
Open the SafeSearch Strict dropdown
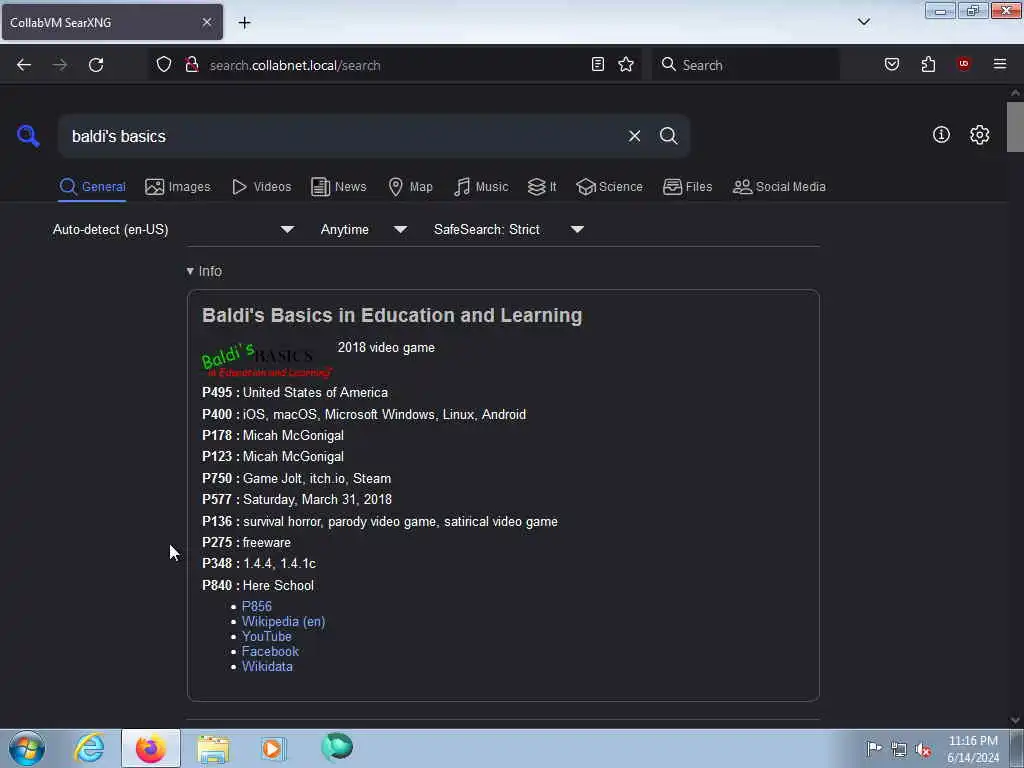[509, 230]
